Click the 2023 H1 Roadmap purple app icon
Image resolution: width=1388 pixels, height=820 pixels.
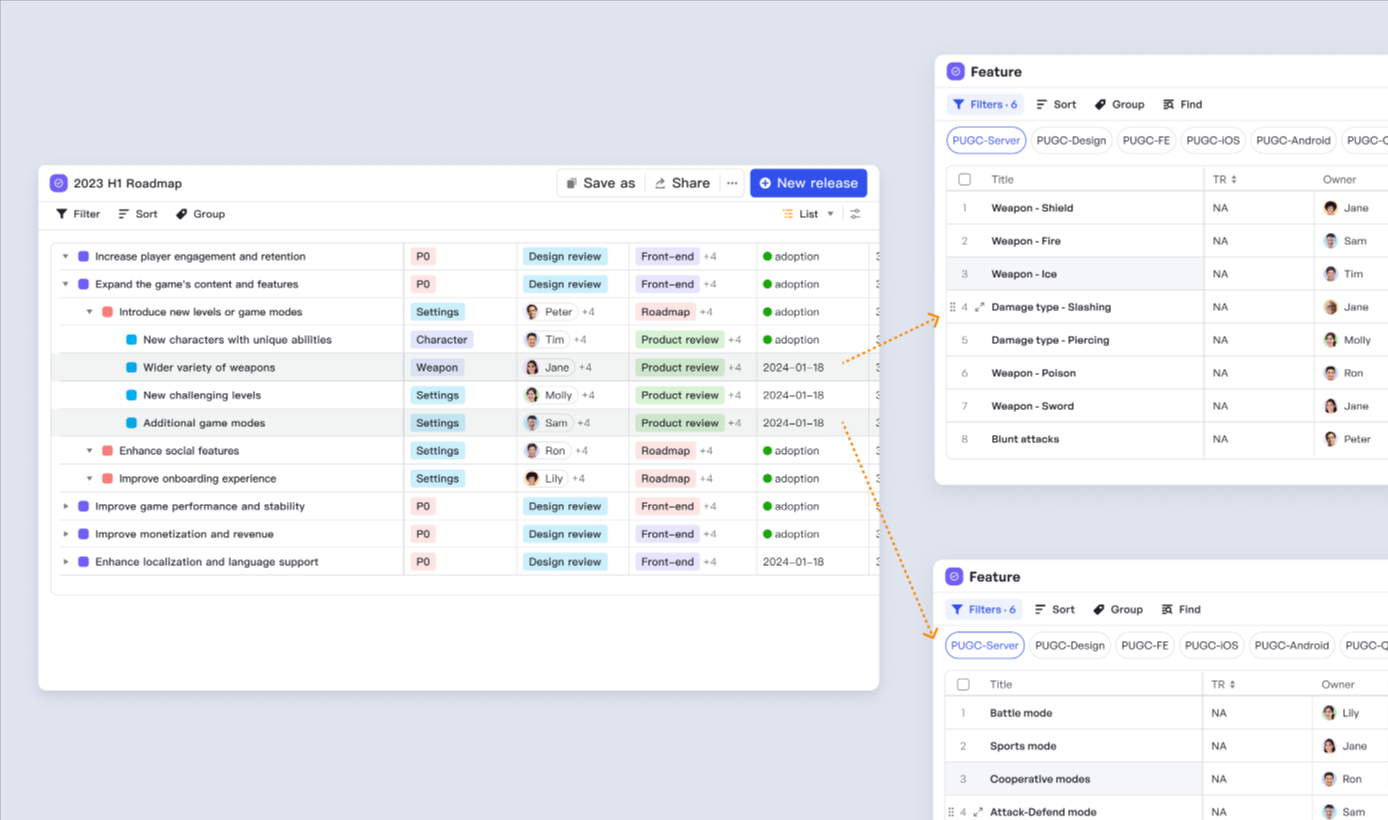(59, 183)
